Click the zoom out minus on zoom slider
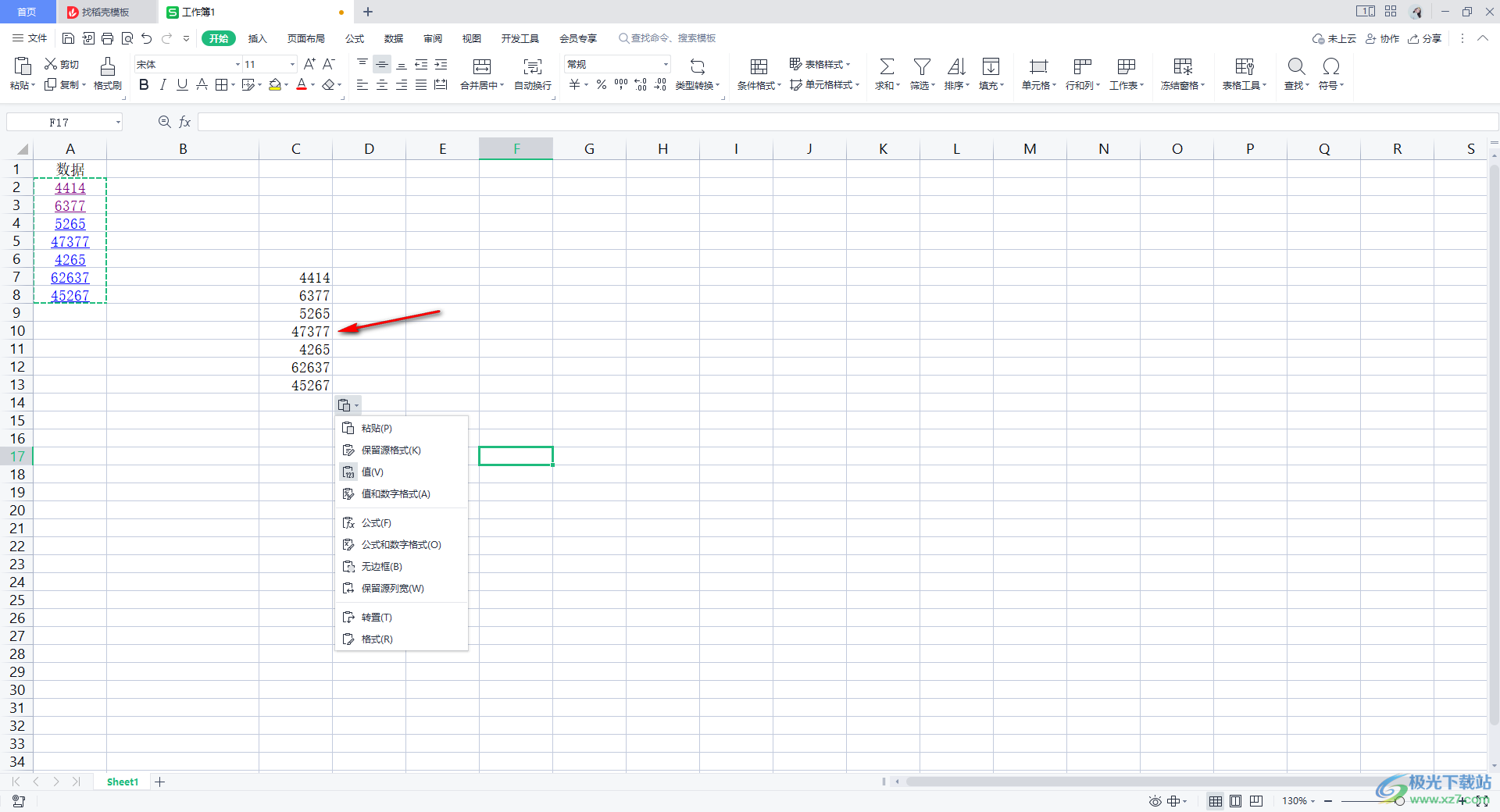 point(1328,801)
